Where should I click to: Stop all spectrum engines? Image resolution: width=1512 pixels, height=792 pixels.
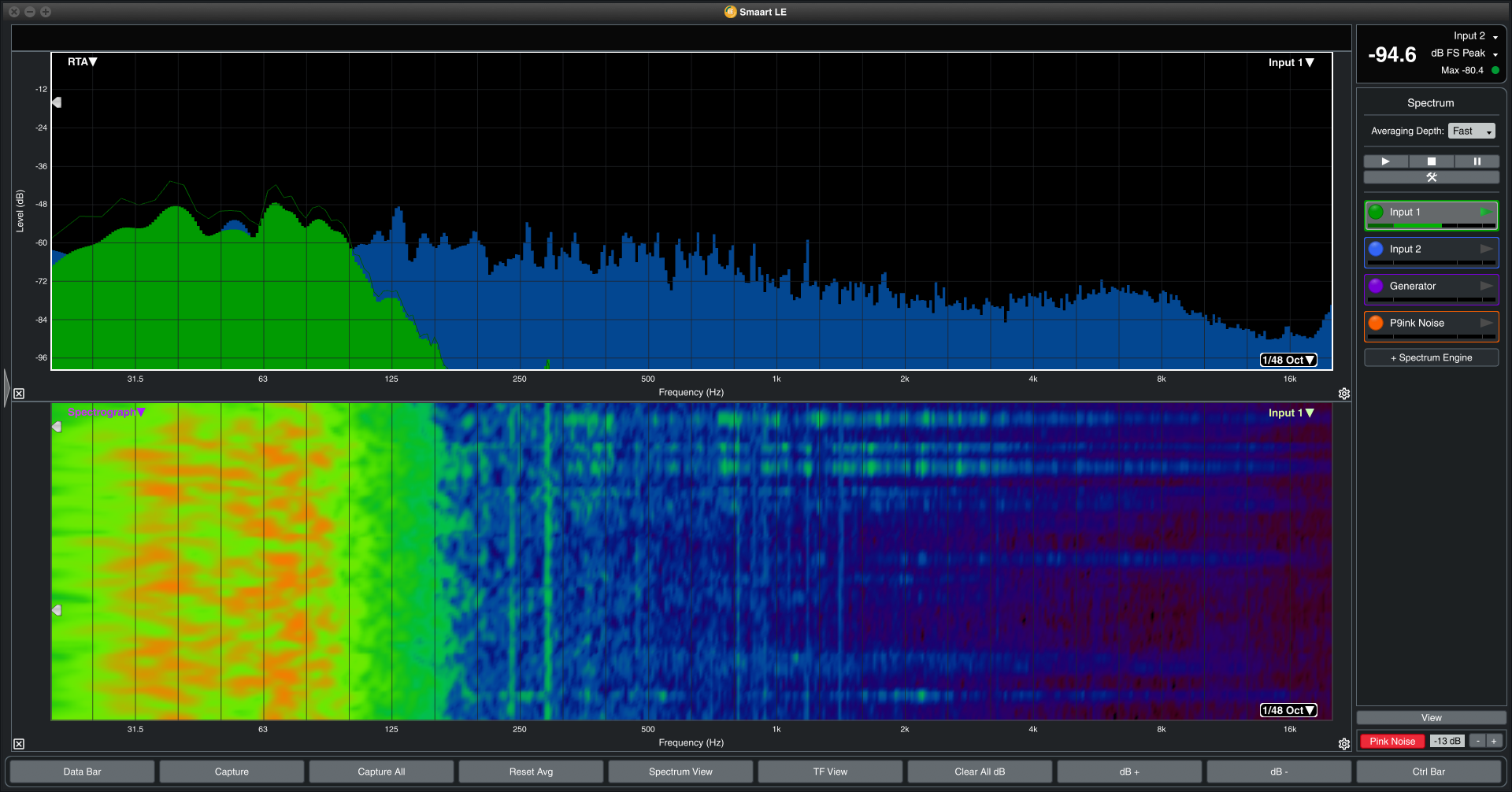click(x=1432, y=161)
